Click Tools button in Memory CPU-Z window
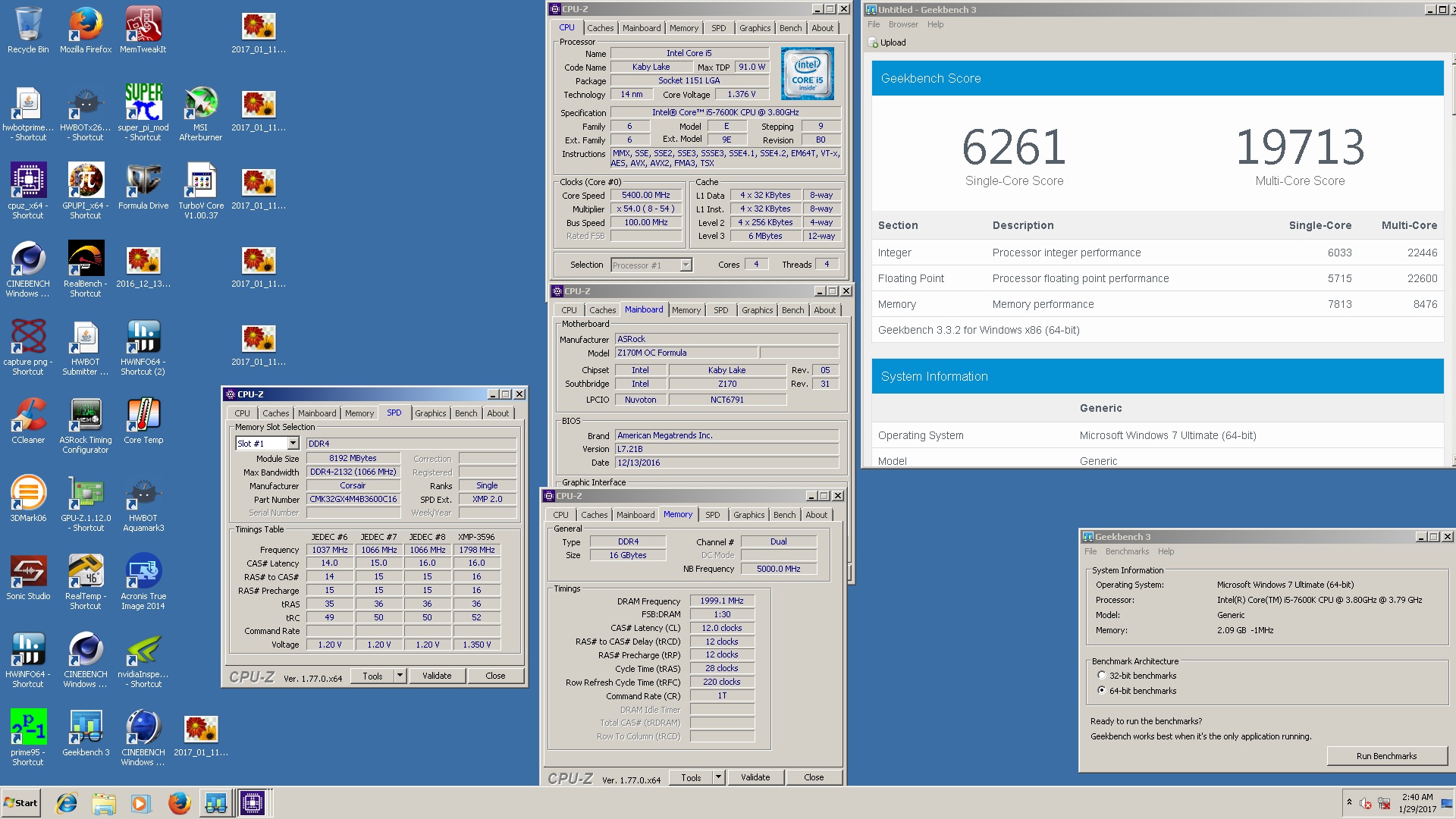The width and height of the screenshot is (1456, 819). click(691, 777)
